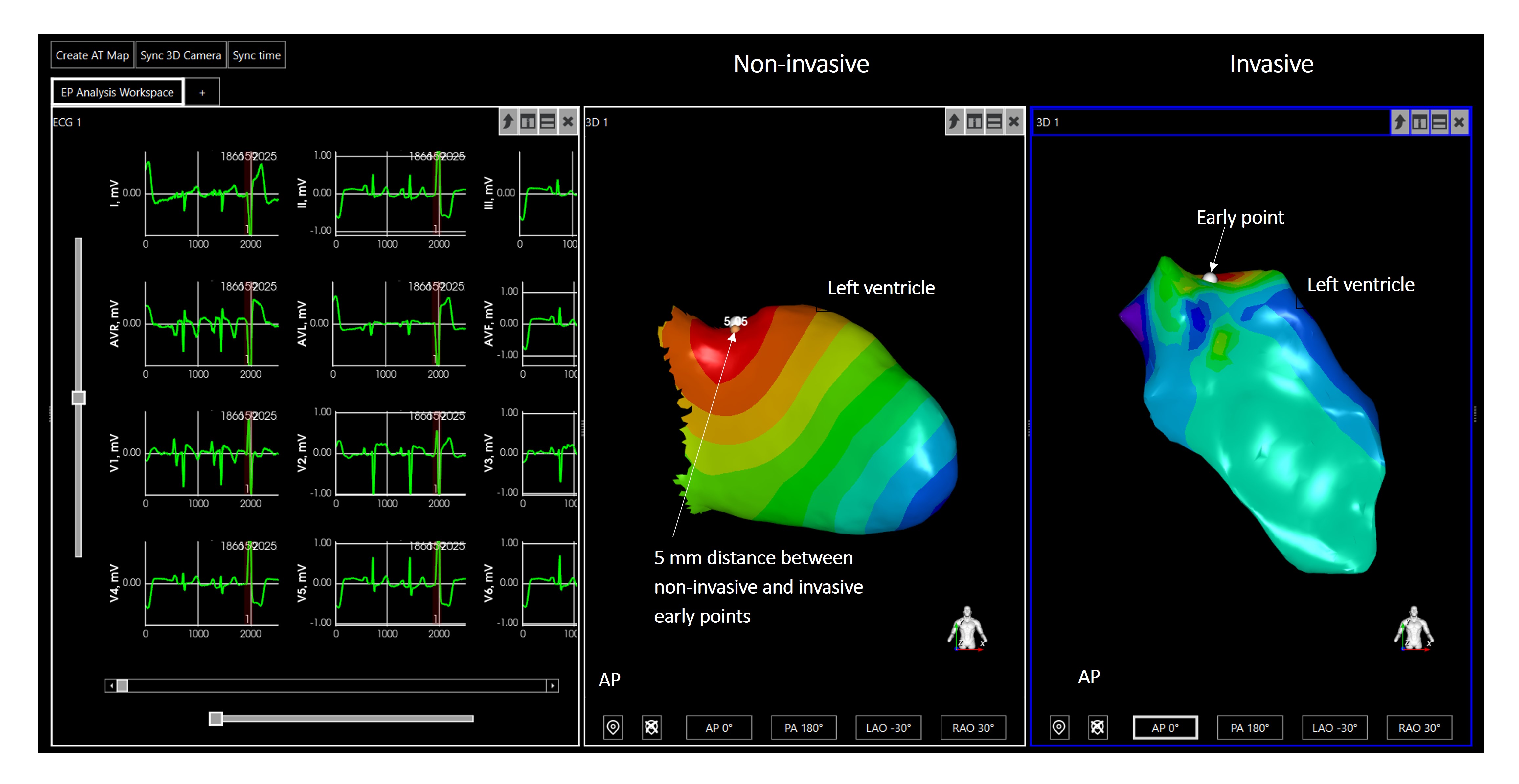The image size is (1519, 784).
Task: Click the crossed-out torso icon in Non-invasive panel
Action: click(651, 728)
